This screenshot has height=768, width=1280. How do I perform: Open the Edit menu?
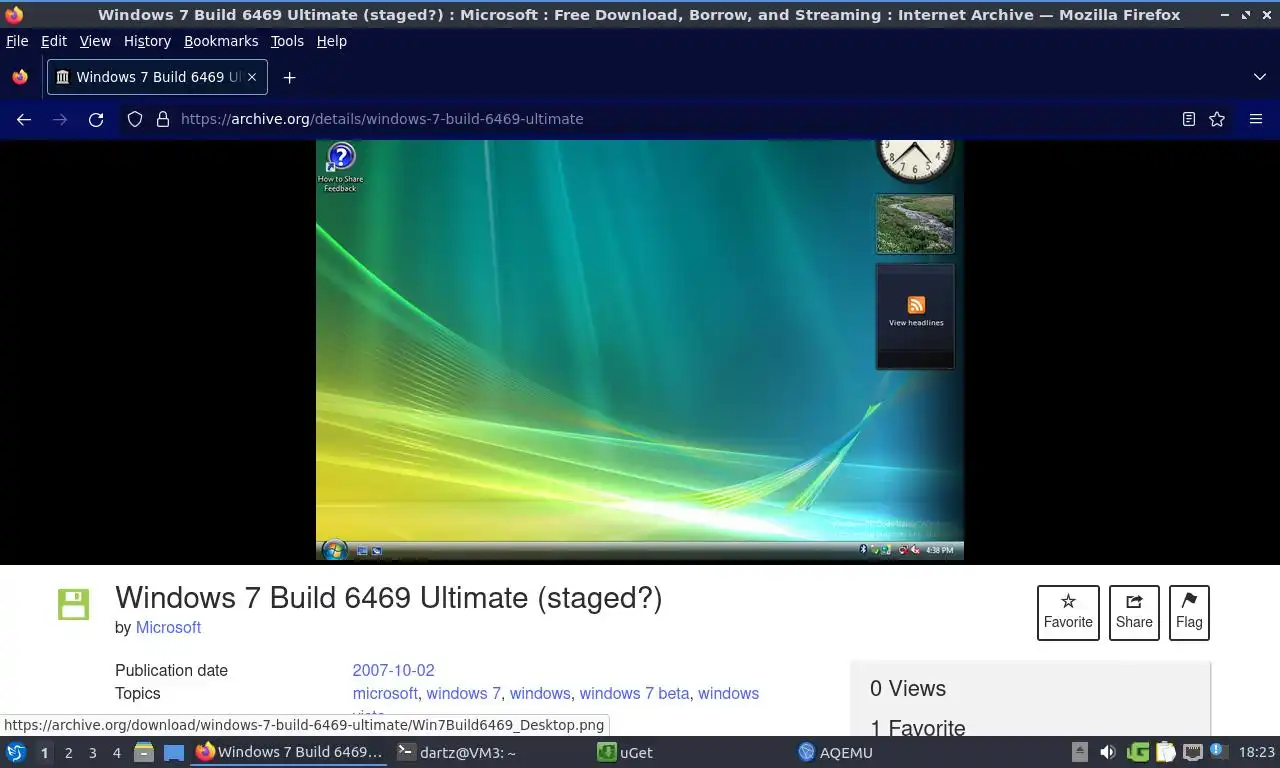[54, 41]
